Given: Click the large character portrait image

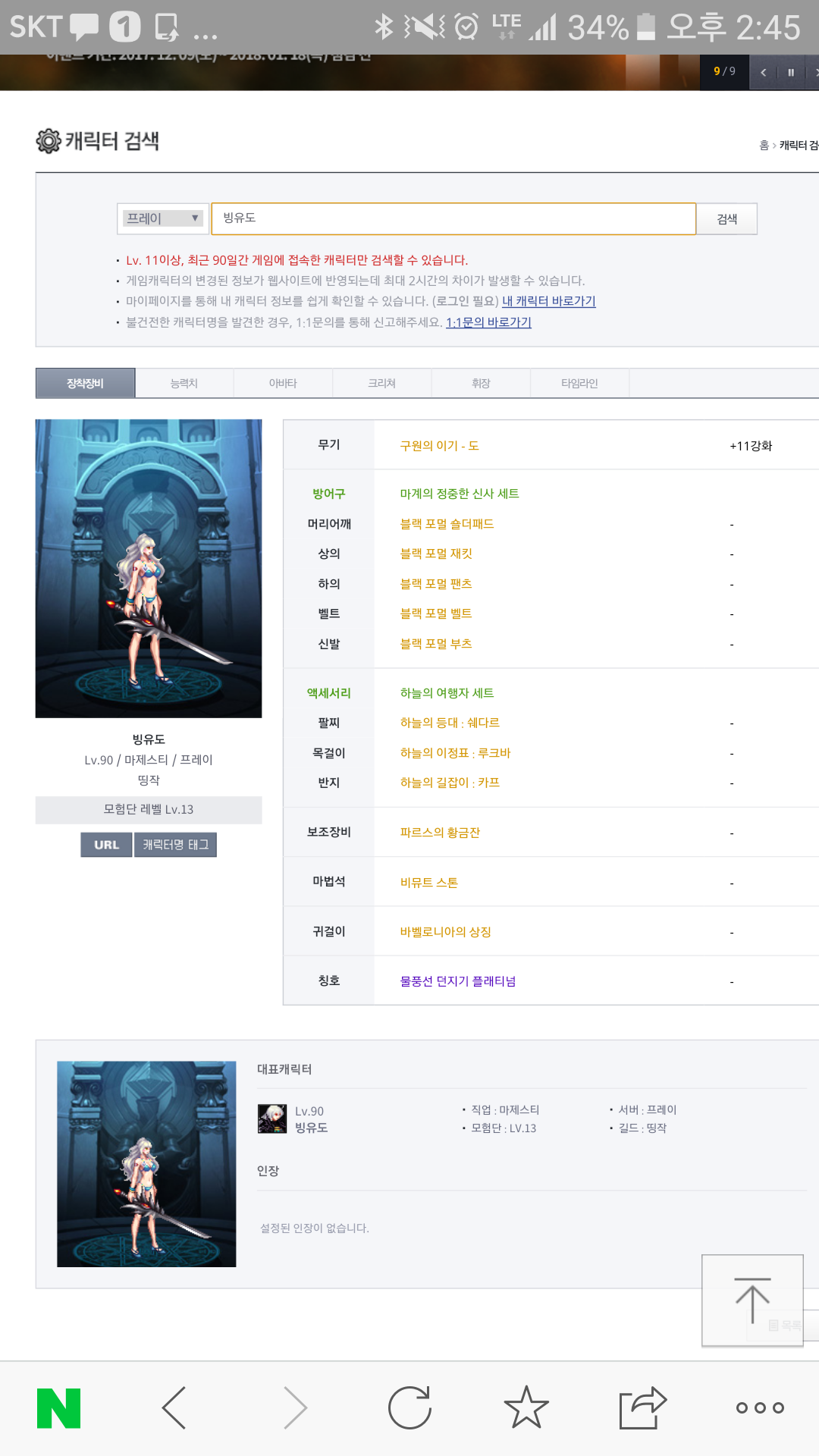Looking at the screenshot, I should pos(149,569).
